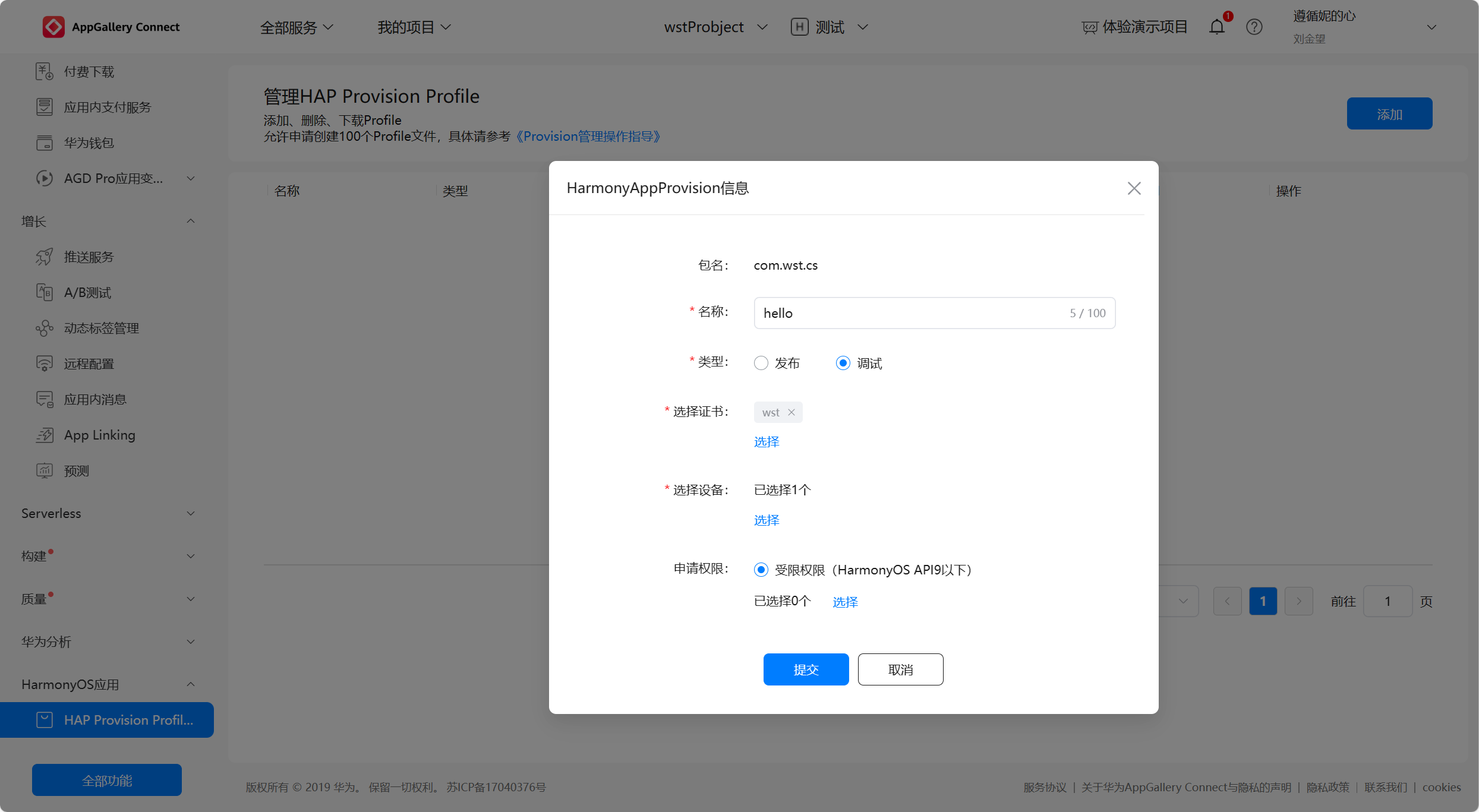Open 关于华为AppGallery Connect与隐私的声明 link

[1186, 787]
